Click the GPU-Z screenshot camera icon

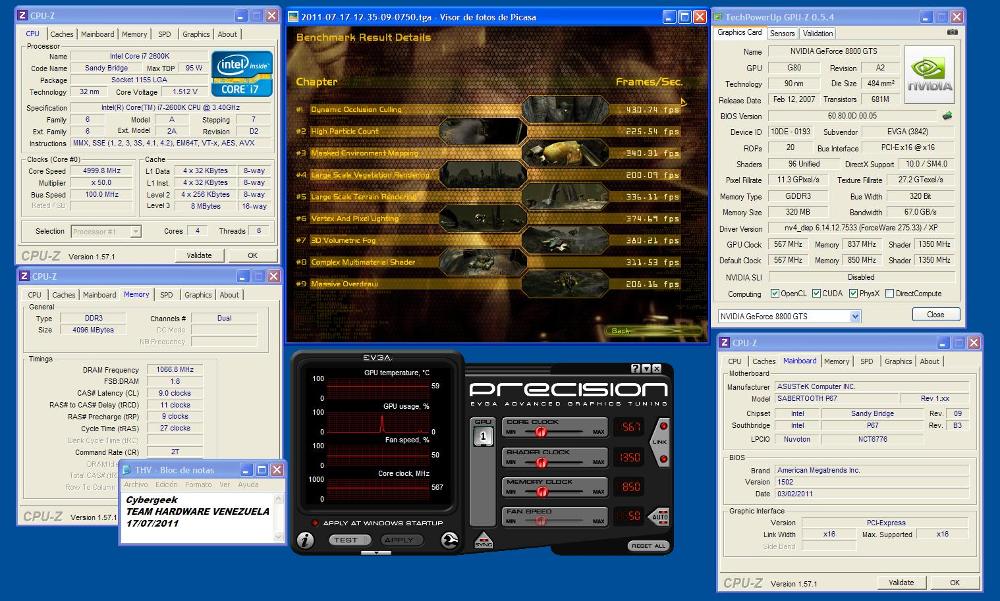tap(952, 32)
